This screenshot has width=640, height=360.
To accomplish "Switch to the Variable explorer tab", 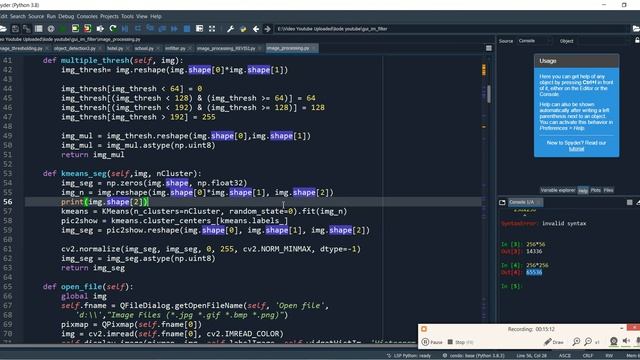I will (558, 190).
